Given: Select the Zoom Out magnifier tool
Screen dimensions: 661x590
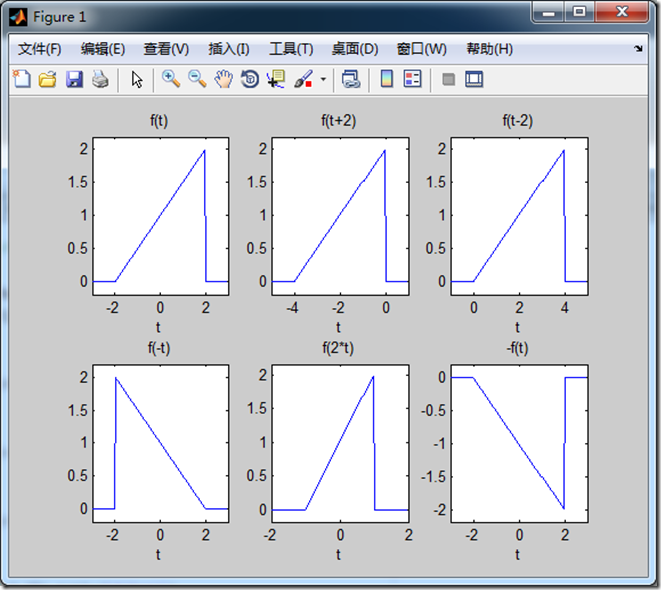Looking at the screenshot, I should (197, 79).
